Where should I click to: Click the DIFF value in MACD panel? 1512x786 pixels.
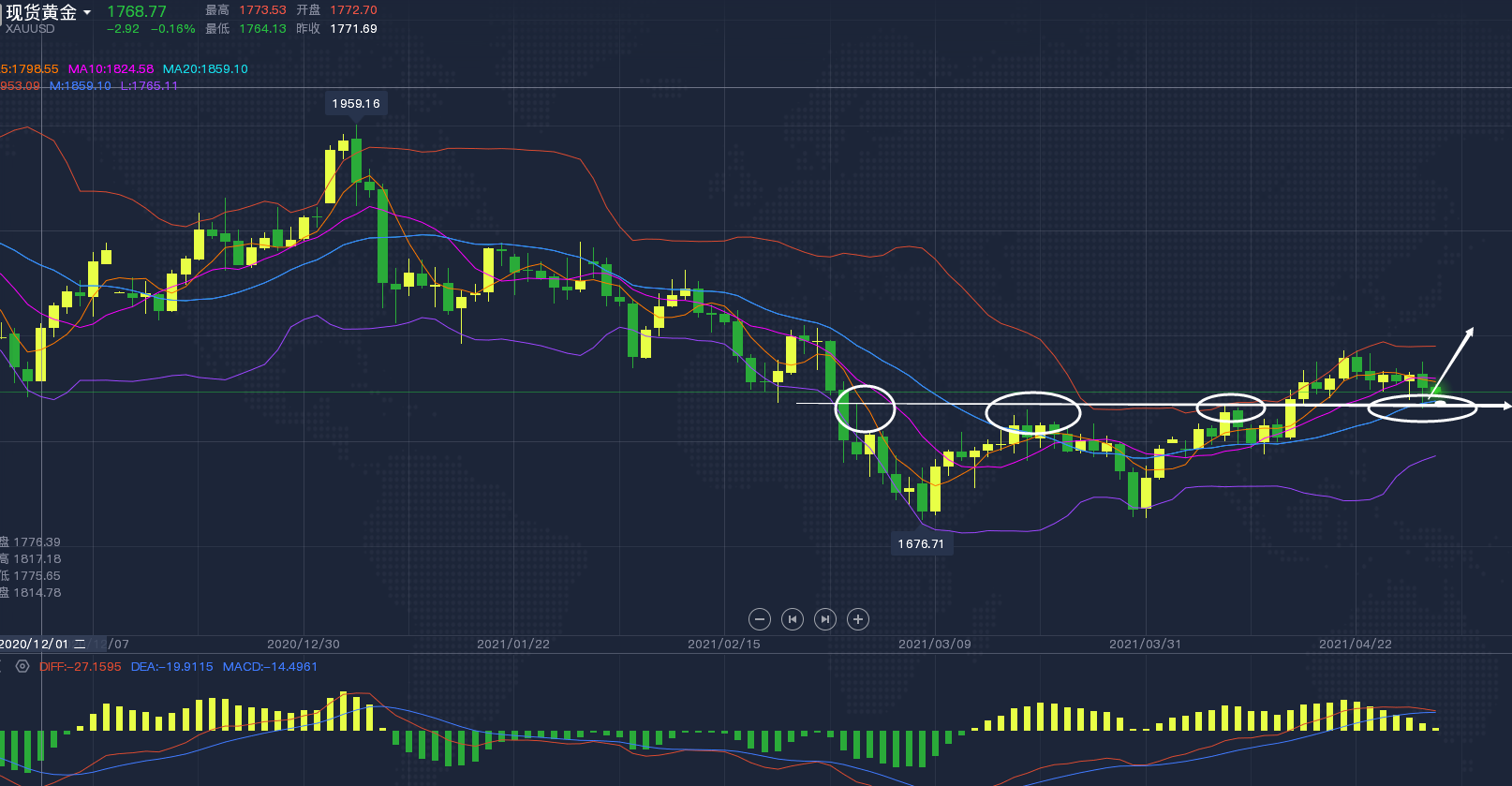point(81,667)
